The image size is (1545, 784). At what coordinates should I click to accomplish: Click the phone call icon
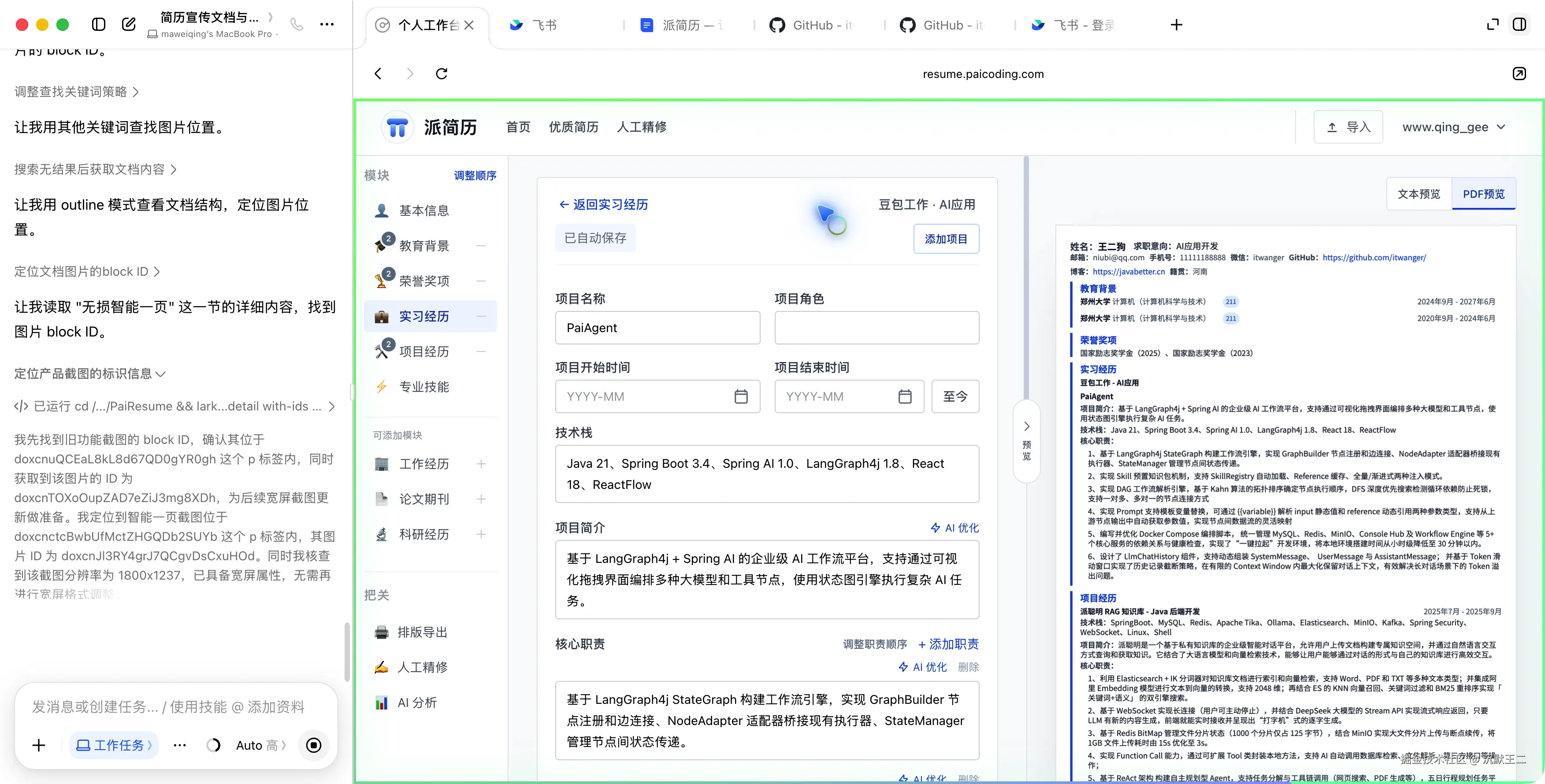296,25
